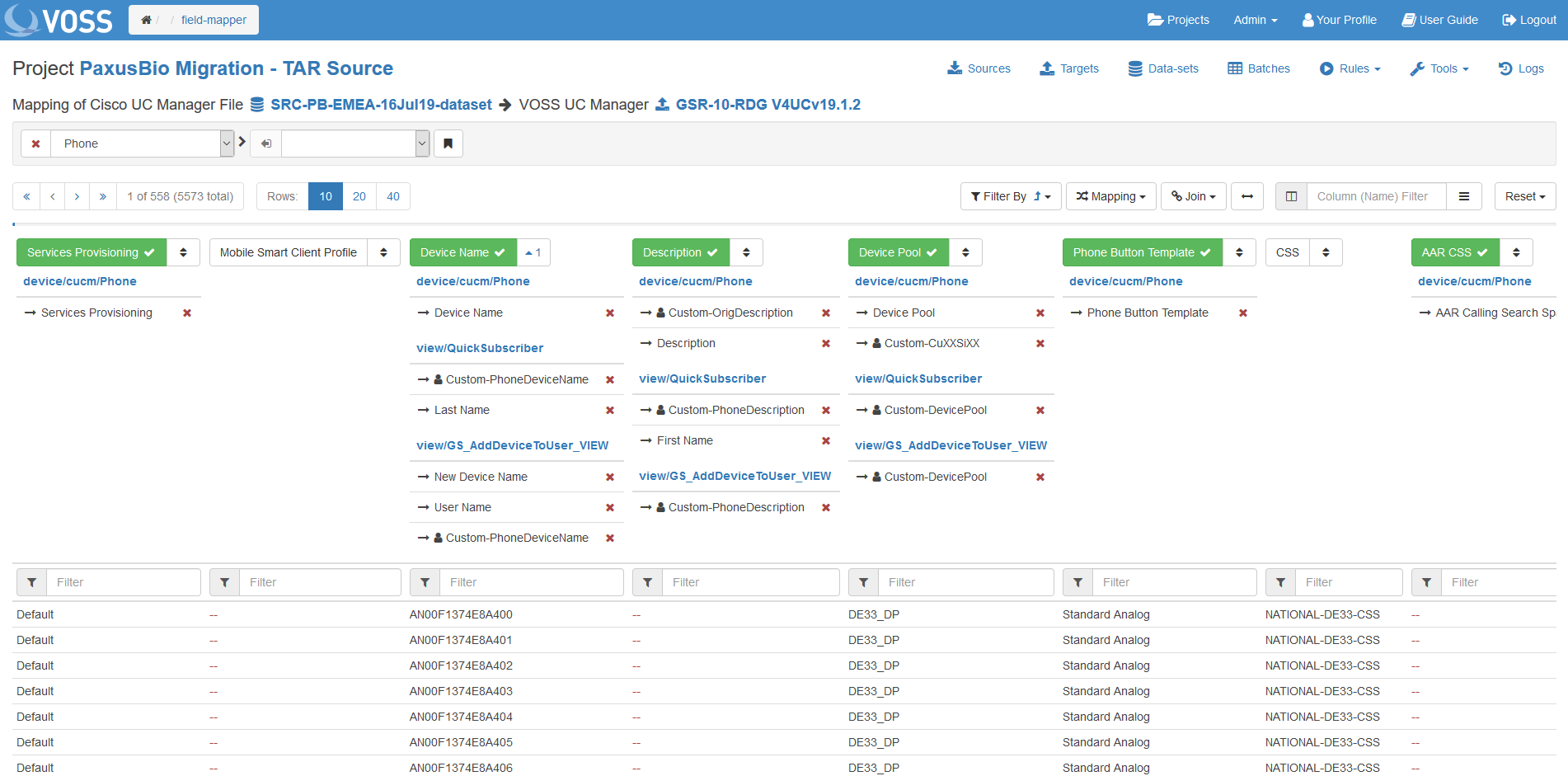Go to the last page of results

point(103,196)
